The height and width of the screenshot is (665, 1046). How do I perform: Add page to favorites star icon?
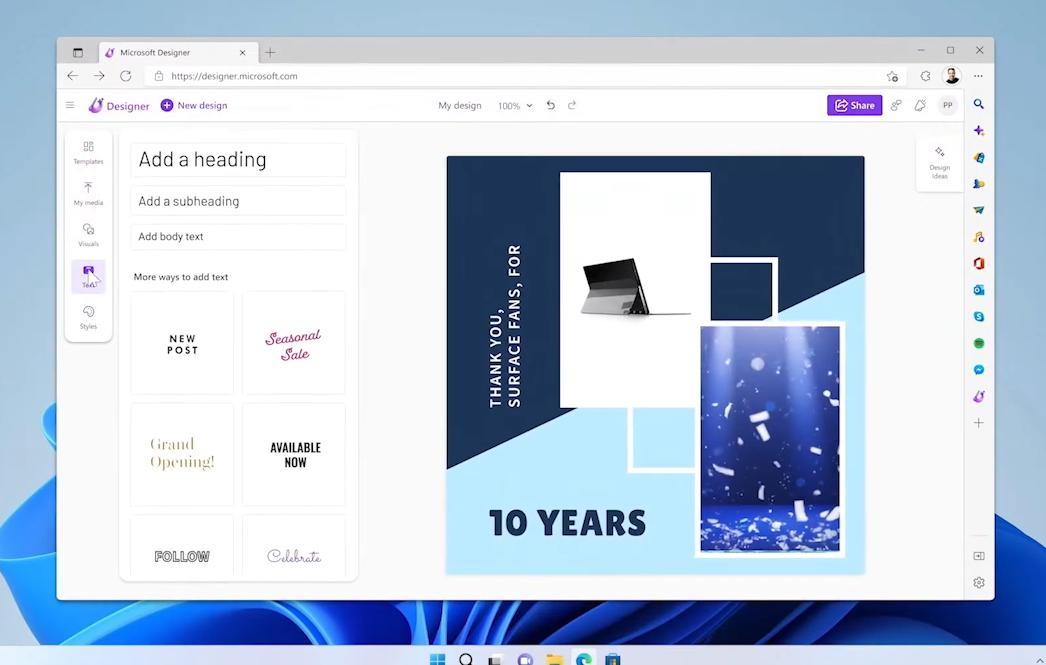coord(892,76)
